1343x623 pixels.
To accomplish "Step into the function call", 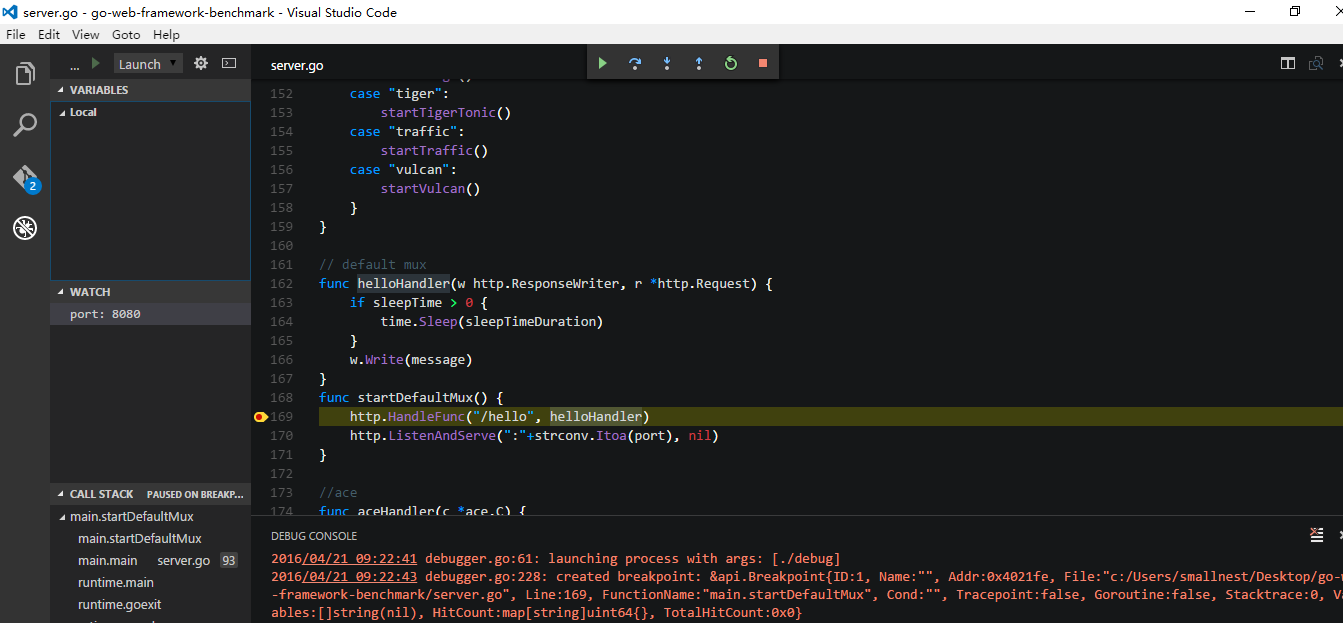I will pyautogui.click(x=667, y=63).
